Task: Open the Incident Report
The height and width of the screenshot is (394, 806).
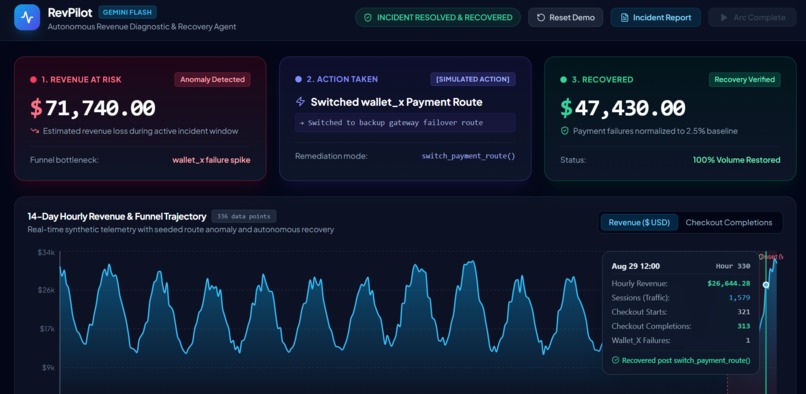Action: (655, 17)
